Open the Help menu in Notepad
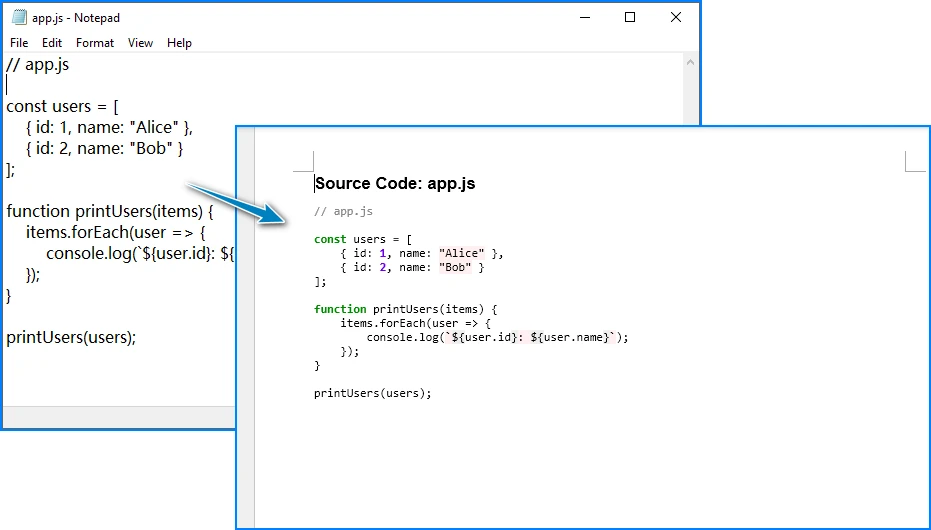 coord(179,43)
